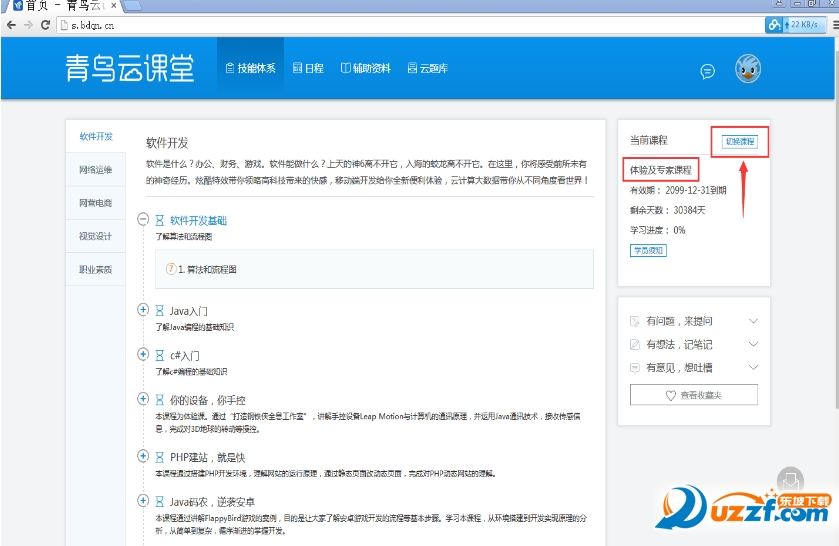The width and height of the screenshot is (839, 546).
Task: Select the 网营电商 sidebar category
Action: tap(96, 203)
